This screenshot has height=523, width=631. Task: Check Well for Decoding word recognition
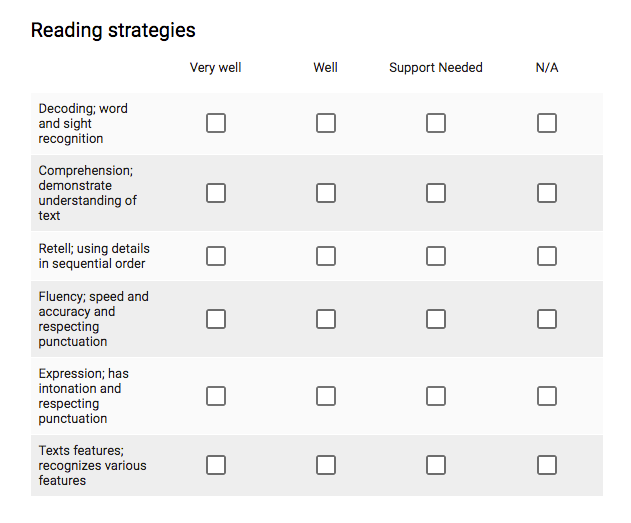click(x=326, y=123)
